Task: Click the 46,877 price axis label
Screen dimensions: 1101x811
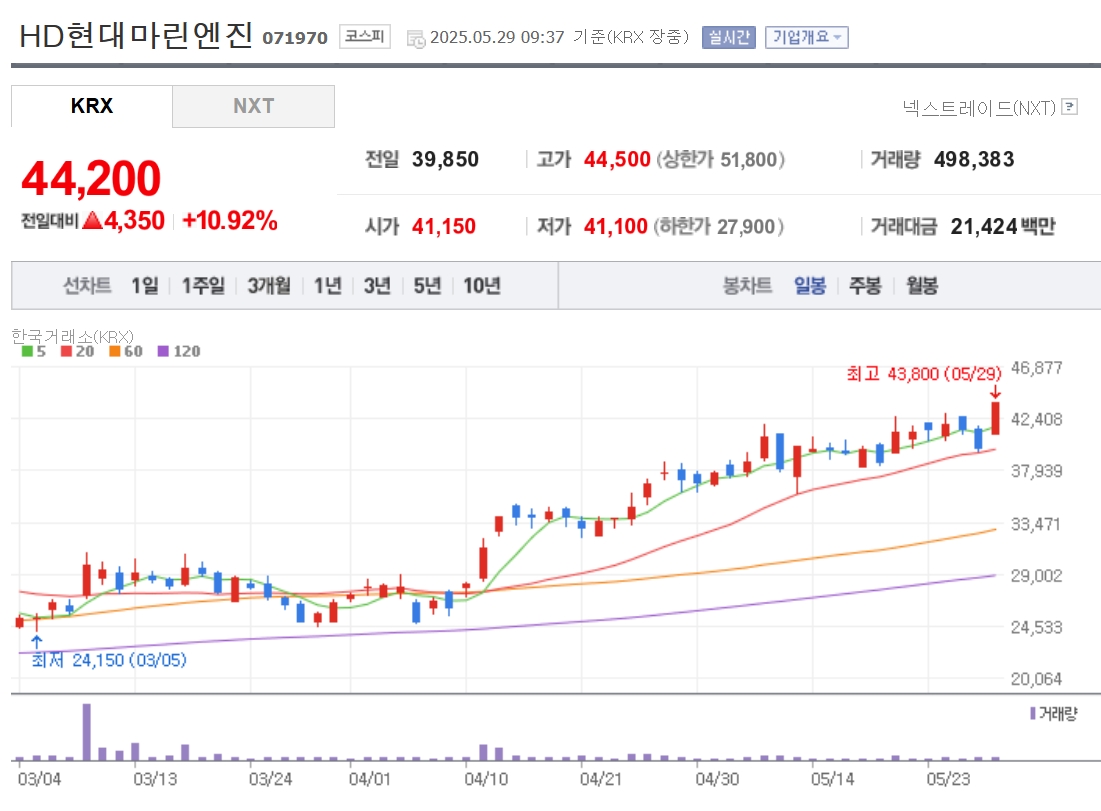Action: point(1036,368)
